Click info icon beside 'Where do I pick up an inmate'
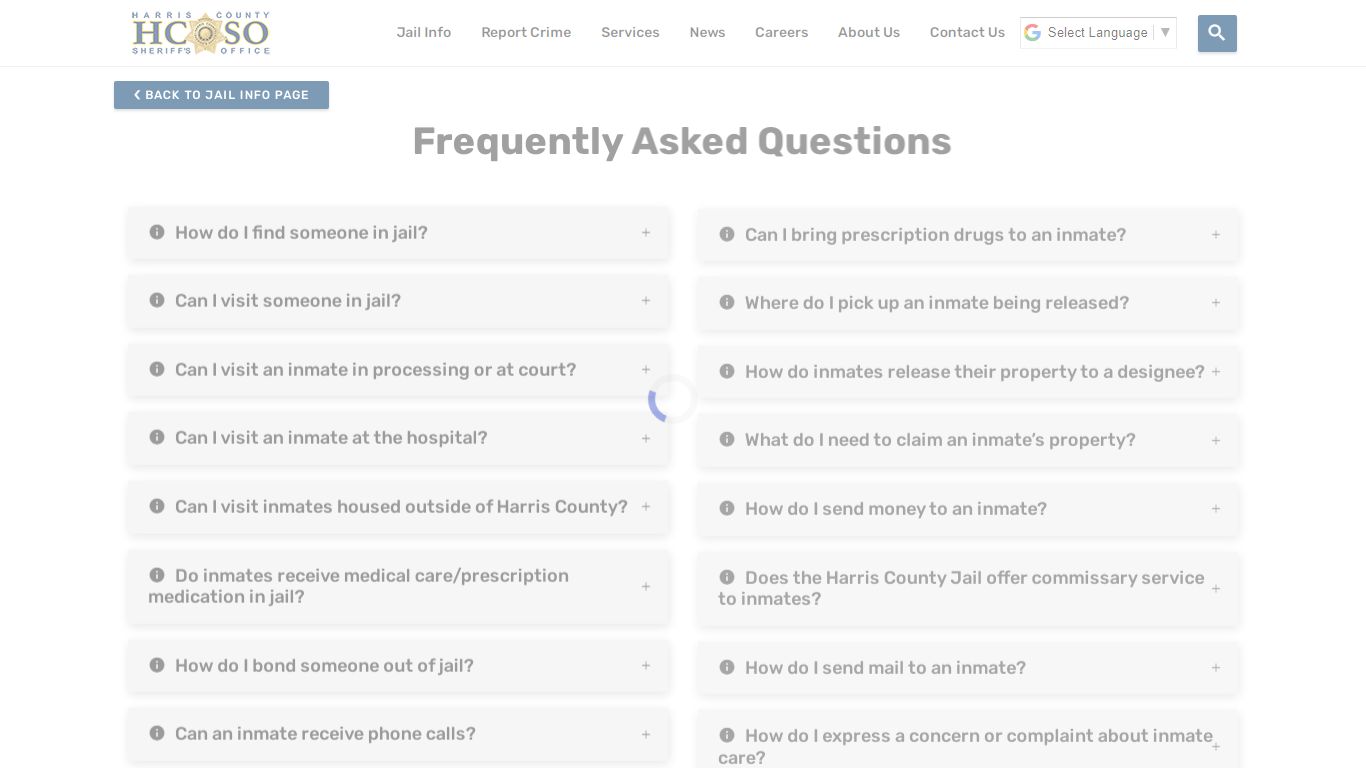Viewport: 1366px width, 768px height. 727,302
